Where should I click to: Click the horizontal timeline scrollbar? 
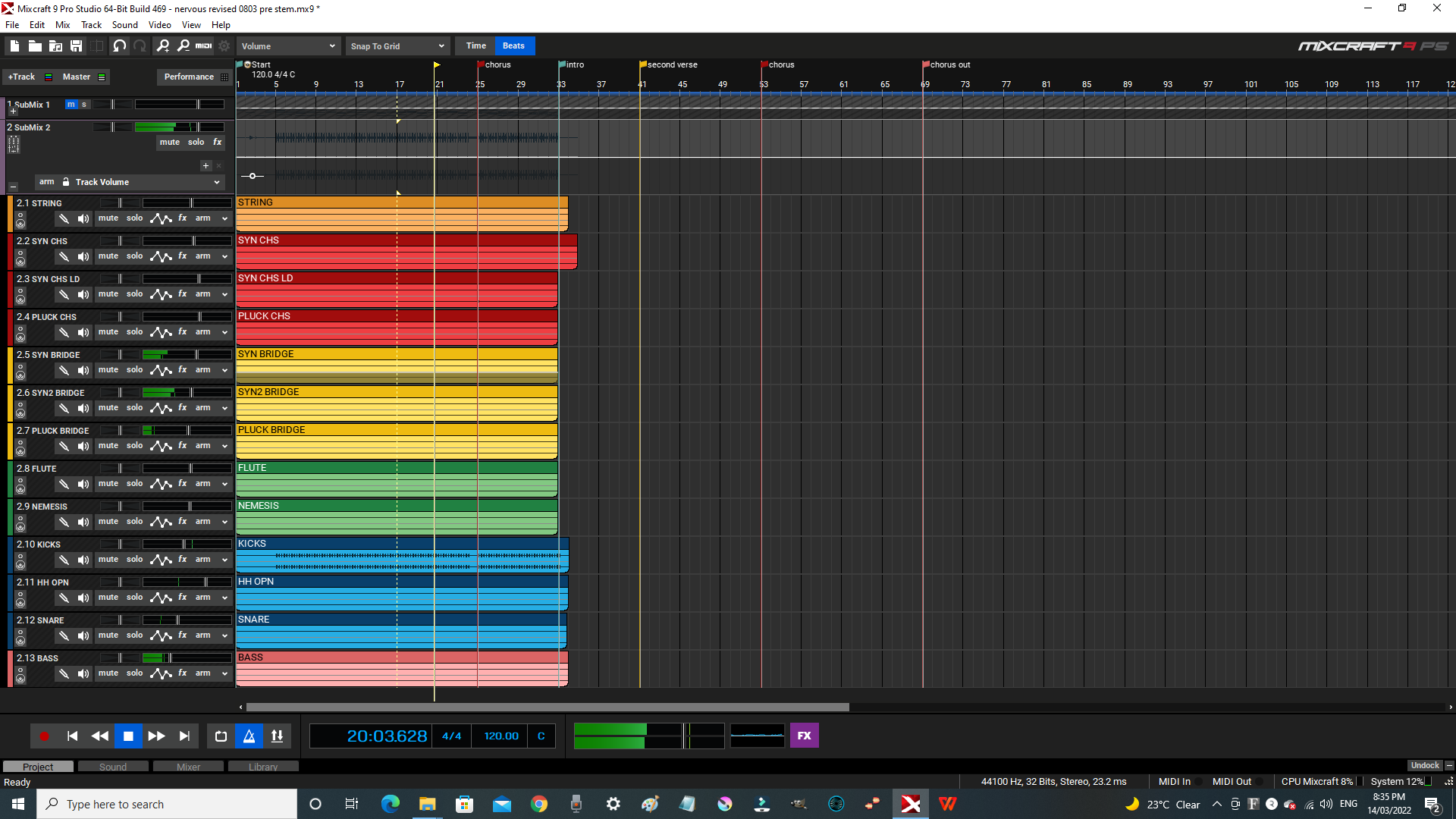click(x=548, y=707)
